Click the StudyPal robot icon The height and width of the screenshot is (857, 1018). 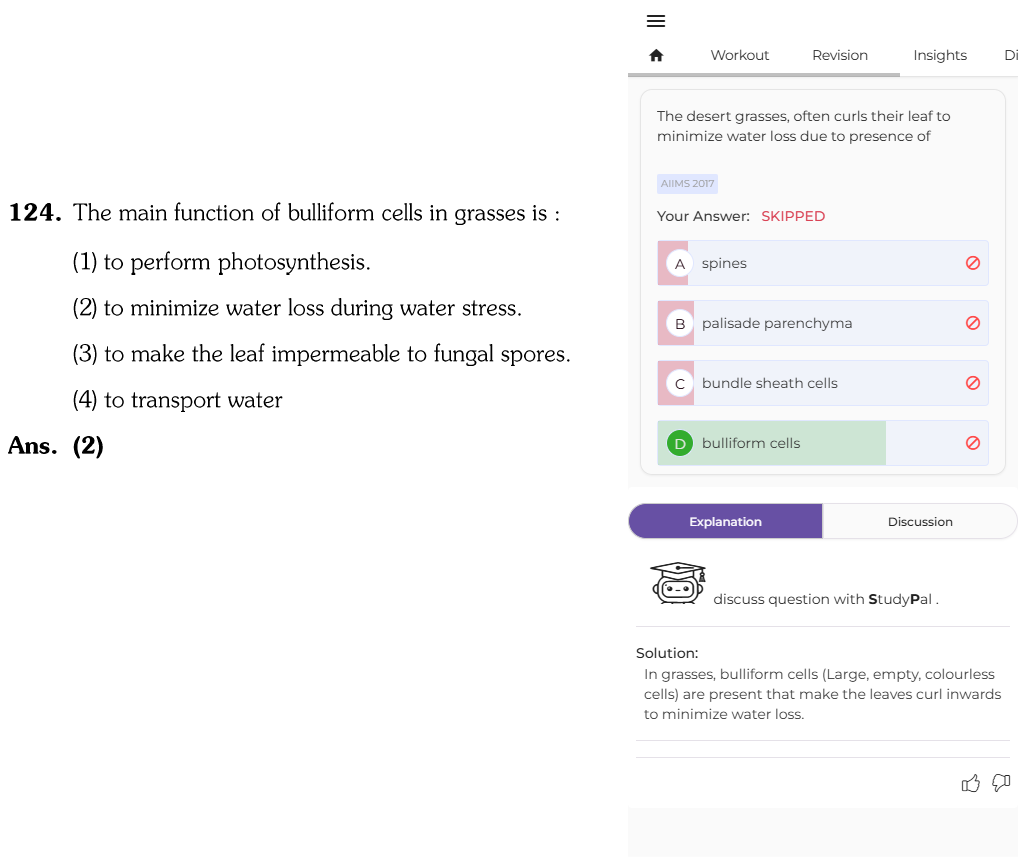[678, 583]
